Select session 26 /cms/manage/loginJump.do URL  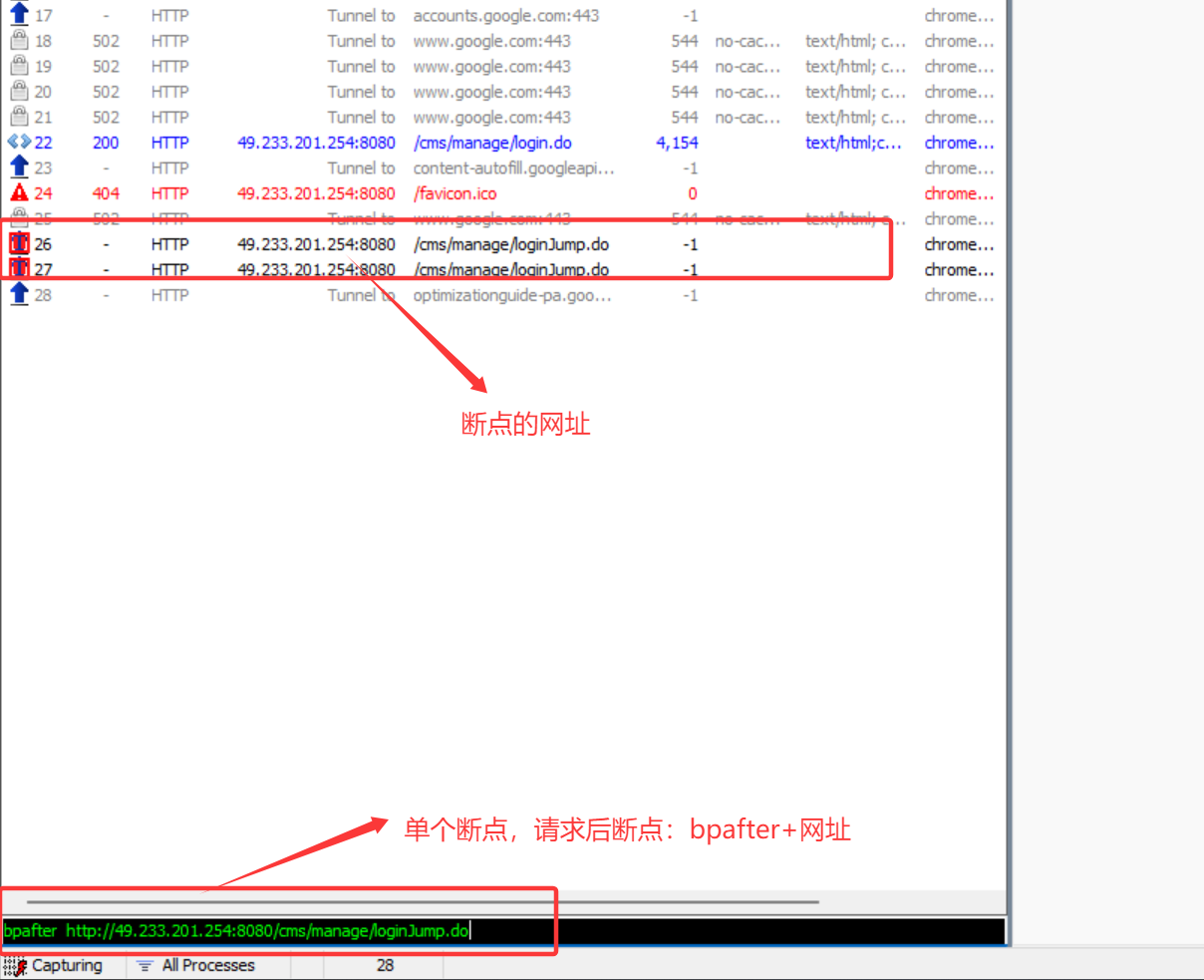click(511, 244)
